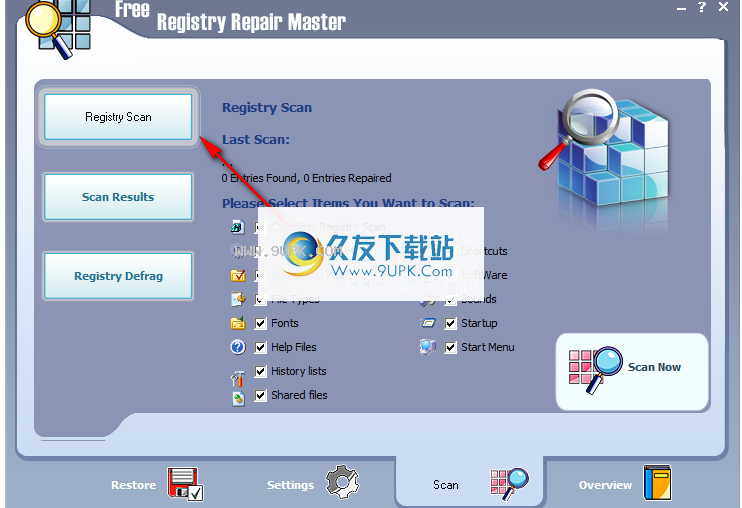Click the Fonts folder icon
Viewport: 742px width, 508px height.
point(238,323)
